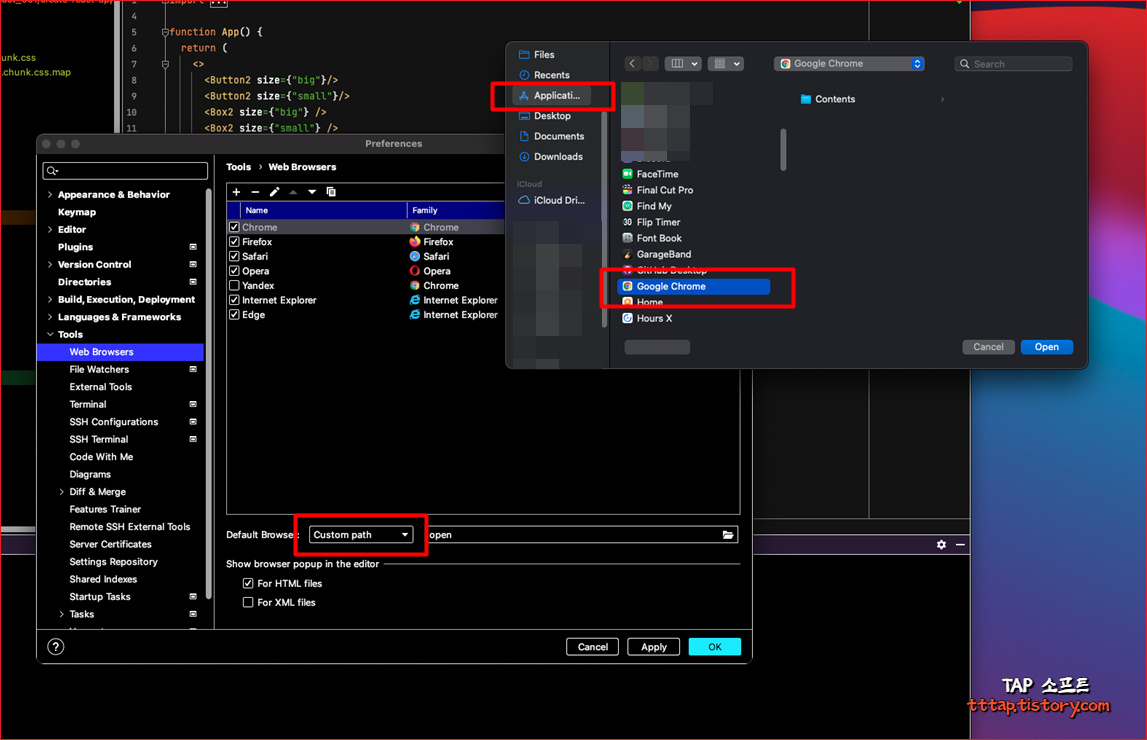Hide tool window with minus icon
The height and width of the screenshot is (740, 1147).
tap(960, 545)
